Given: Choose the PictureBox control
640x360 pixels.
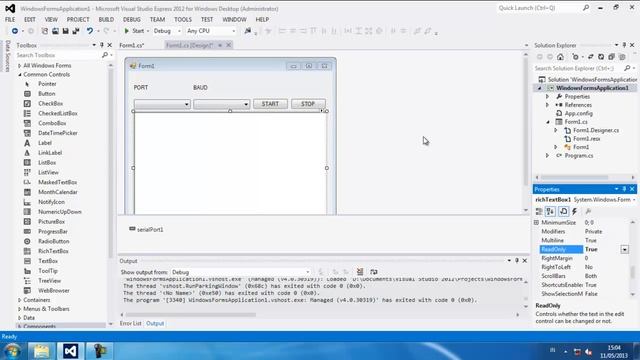Looking at the screenshot, I should coord(51,222).
